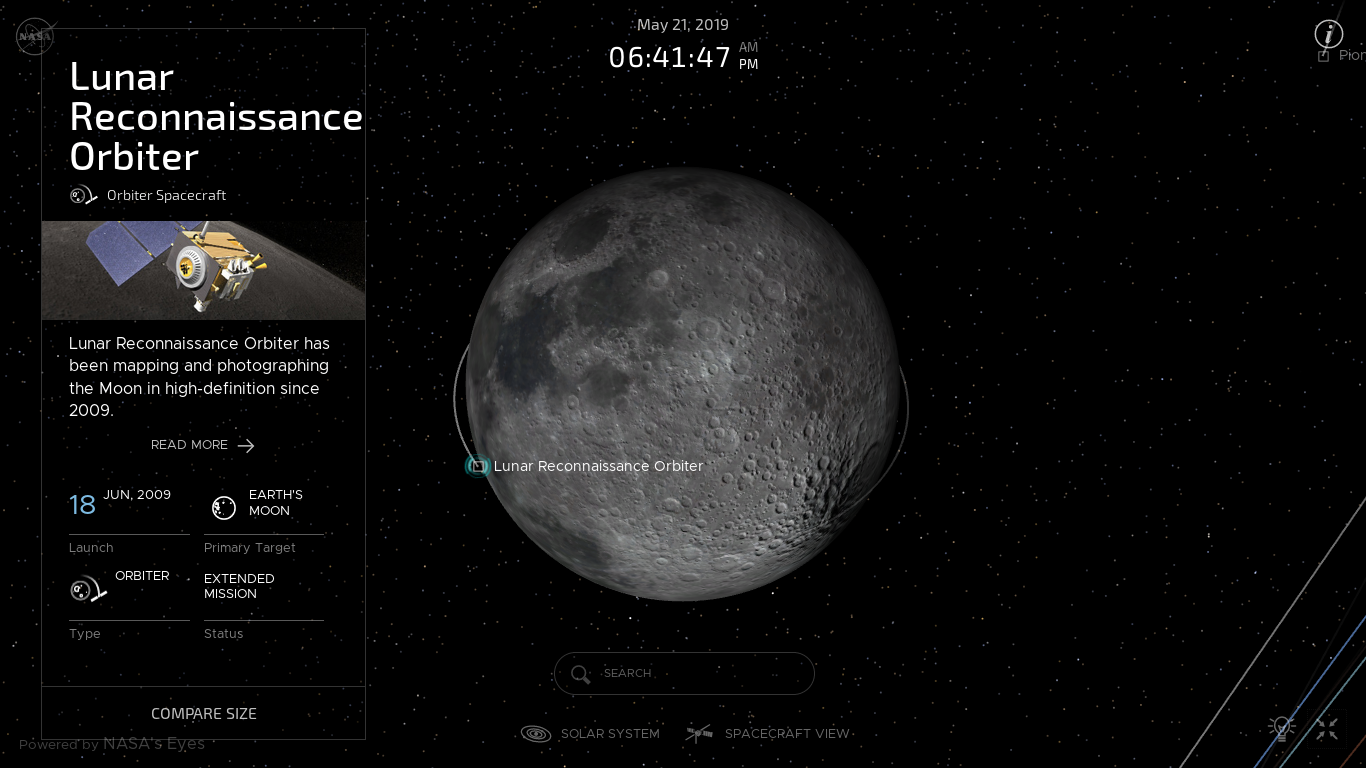
Task: Click the orbiter description paragraph
Action: [199, 377]
